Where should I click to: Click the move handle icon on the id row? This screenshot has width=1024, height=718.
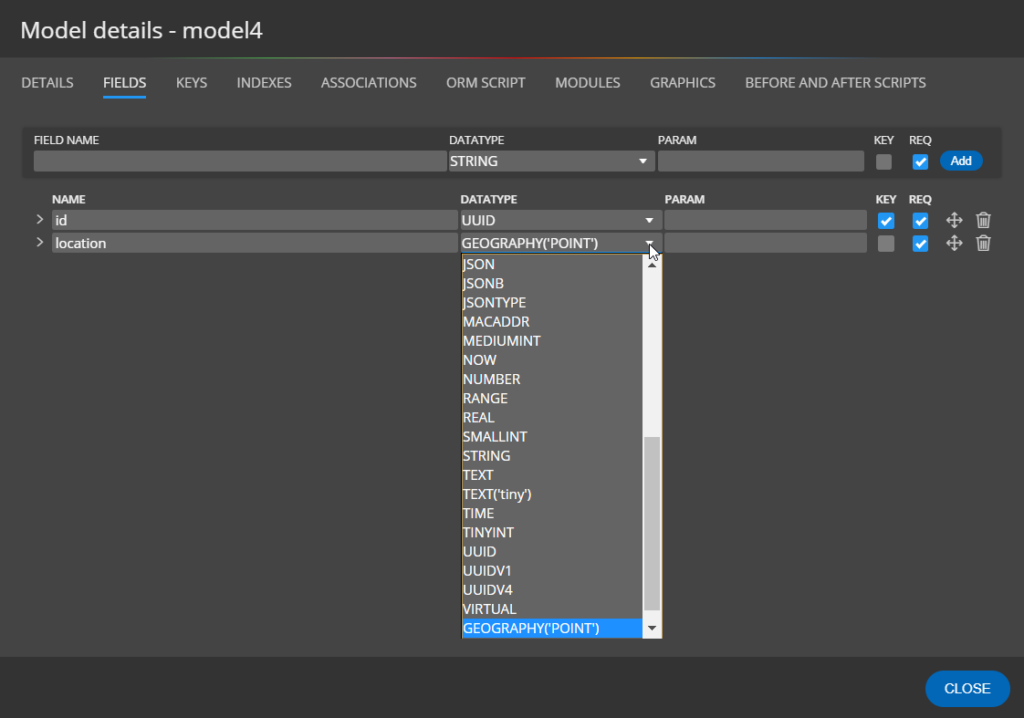pos(954,220)
